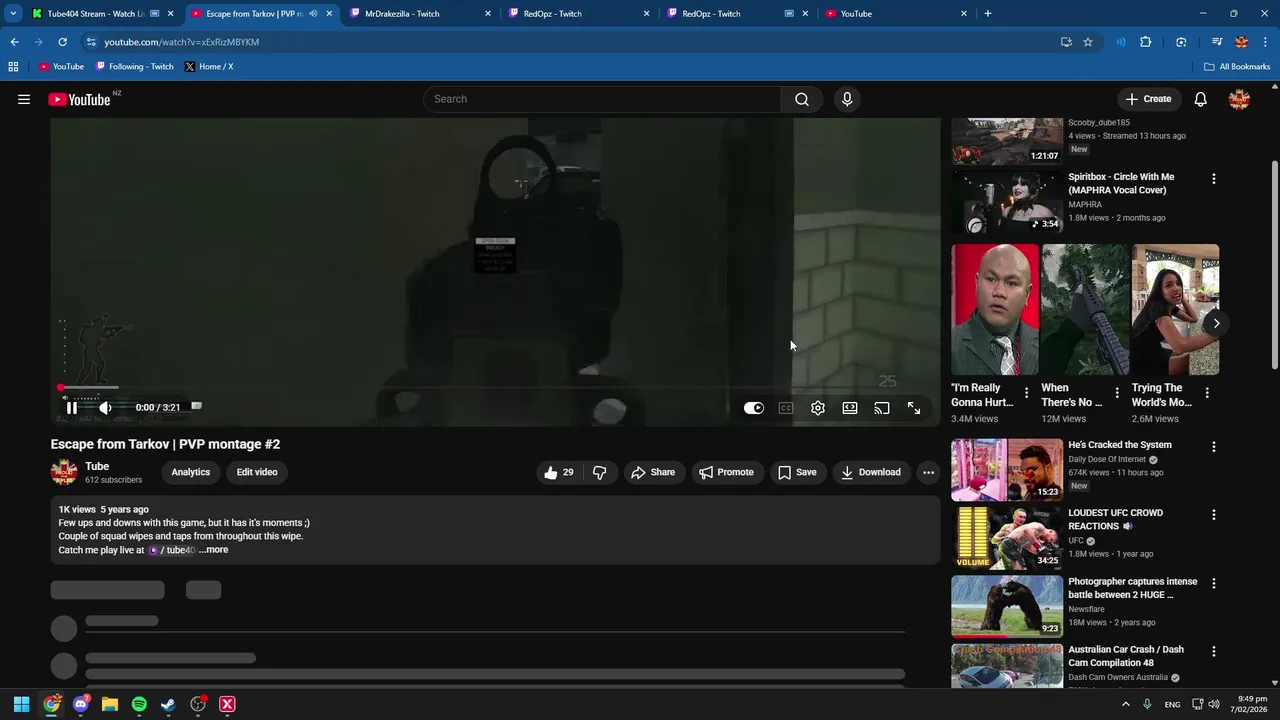
Task: Open options for Photographer captures intense battle
Action: (1214, 583)
